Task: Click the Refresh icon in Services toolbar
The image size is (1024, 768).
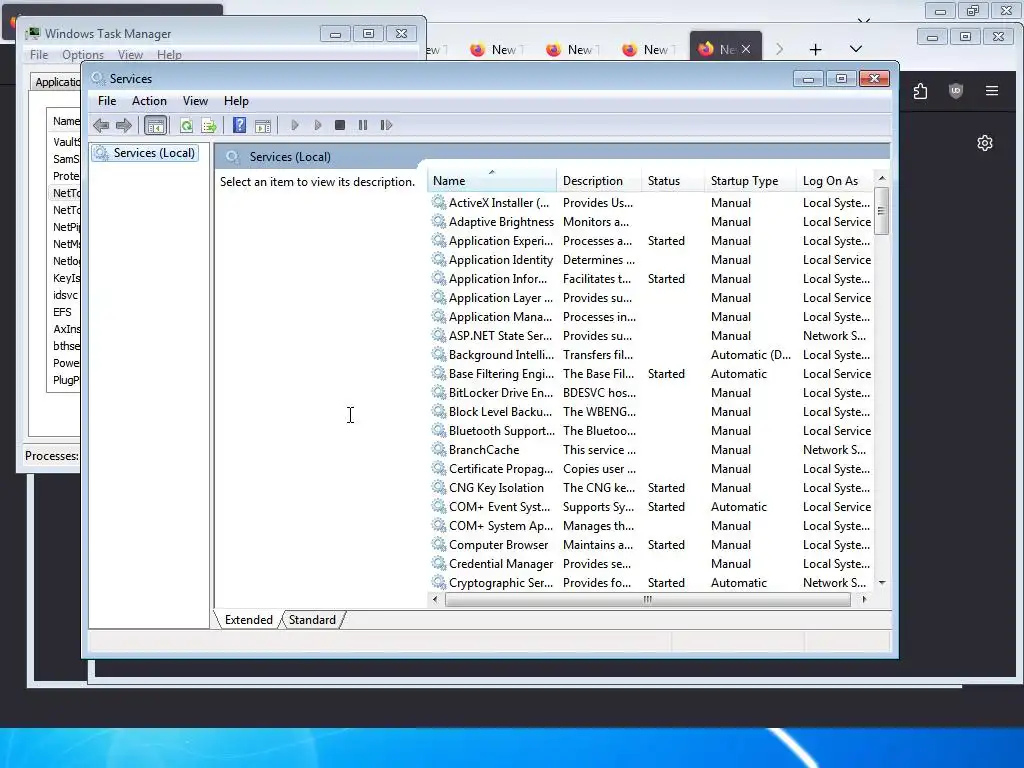Action: [186, 125]
